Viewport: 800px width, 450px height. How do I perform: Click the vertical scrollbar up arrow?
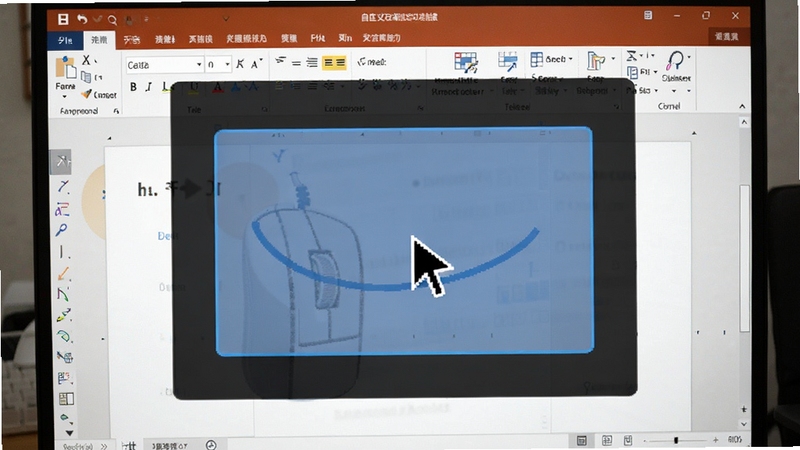[744, 122]
